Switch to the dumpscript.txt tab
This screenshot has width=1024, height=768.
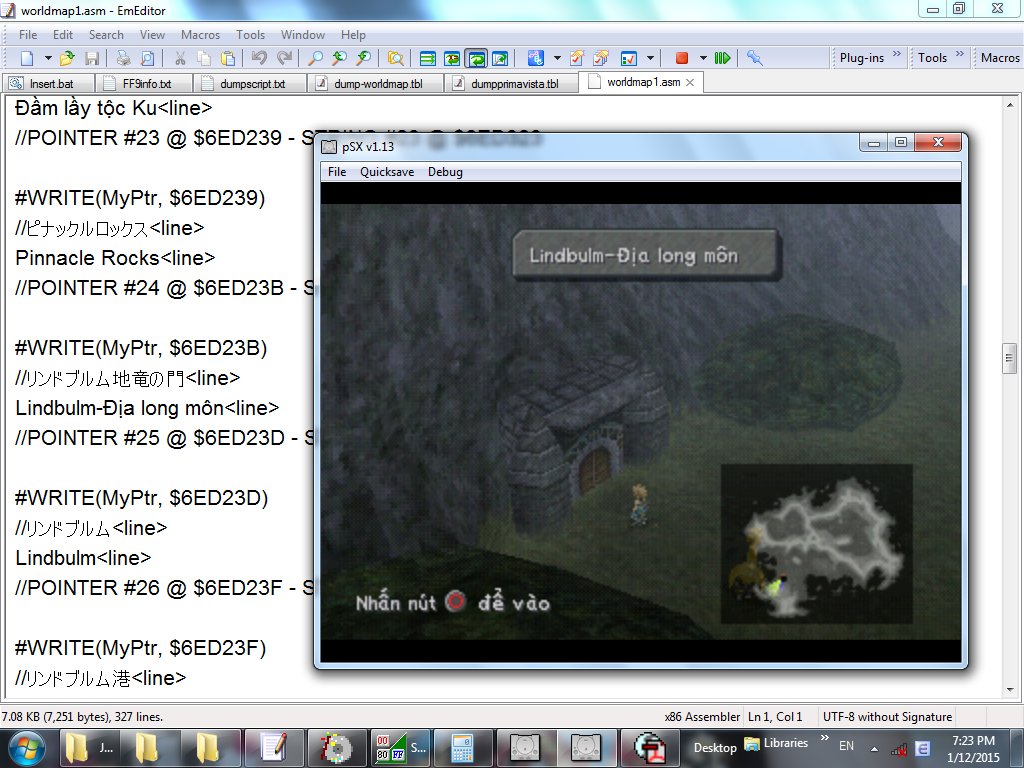click(x=250, y=84)
